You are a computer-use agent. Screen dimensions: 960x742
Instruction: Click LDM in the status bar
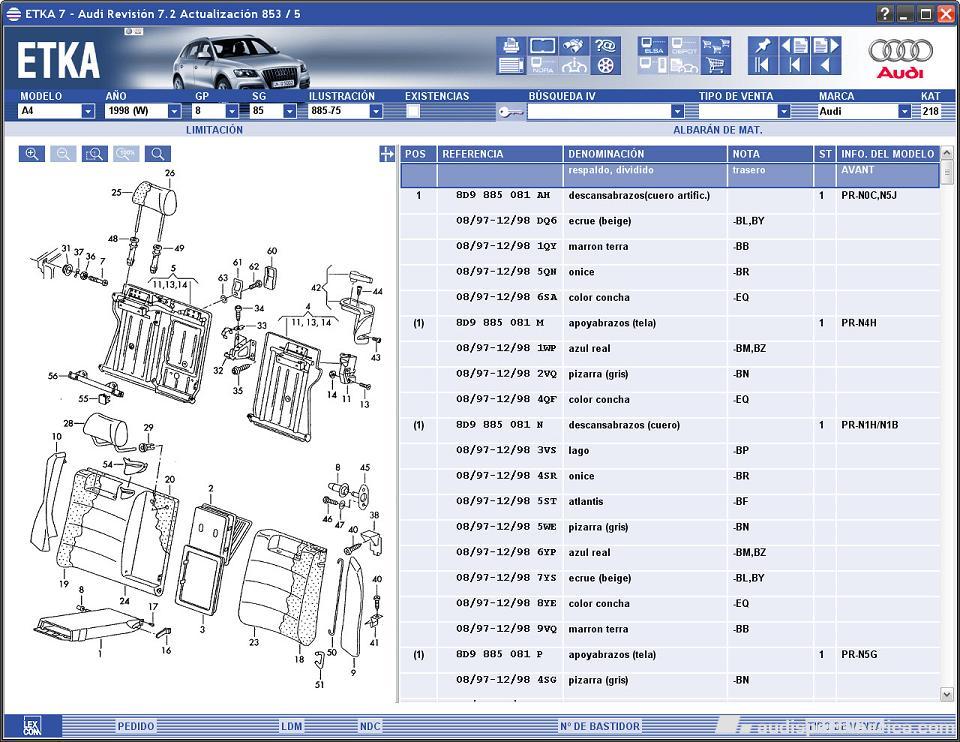(291, 726)
